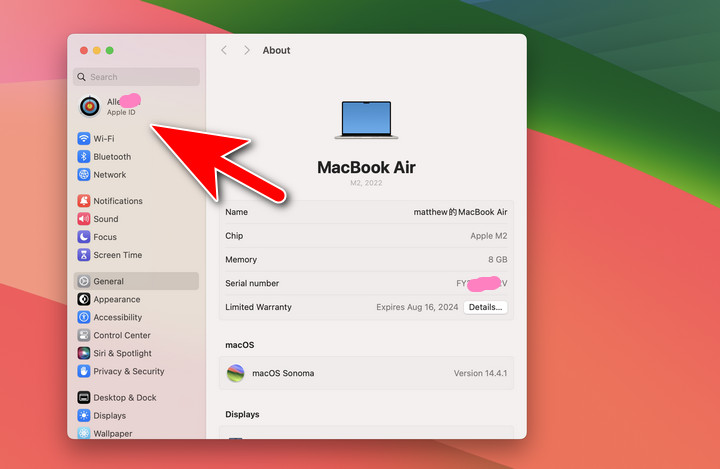Image resolution: width=720 pixels, height=469 pixels.
Task: Choose the Focus sidebar label
Action: (105, 237)
